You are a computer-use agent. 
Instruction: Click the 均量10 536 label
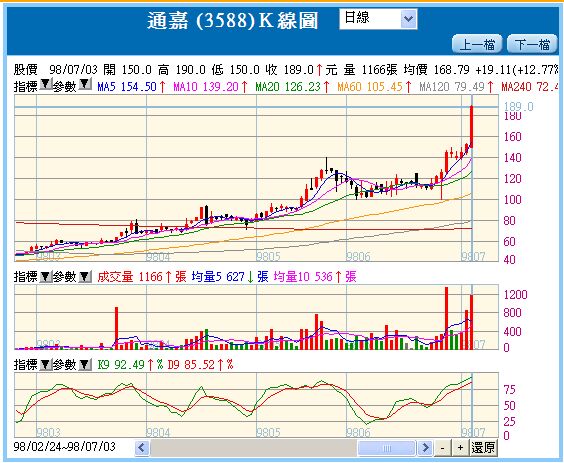[x=315, y=277]
